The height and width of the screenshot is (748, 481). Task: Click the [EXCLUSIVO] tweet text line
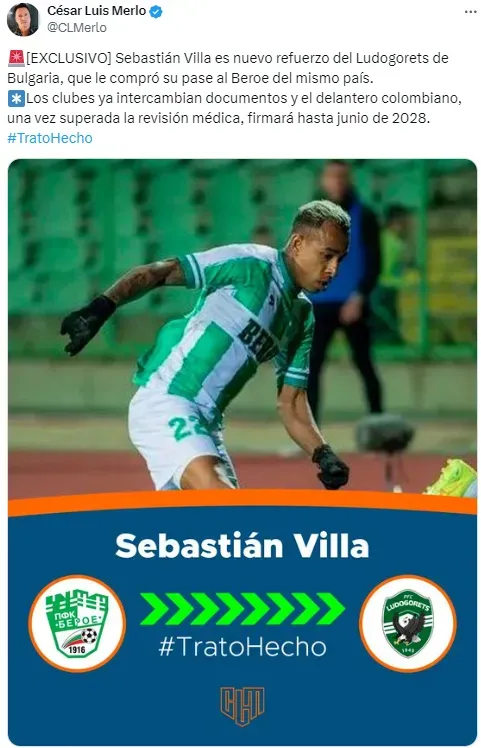click(x=228, y=58)
